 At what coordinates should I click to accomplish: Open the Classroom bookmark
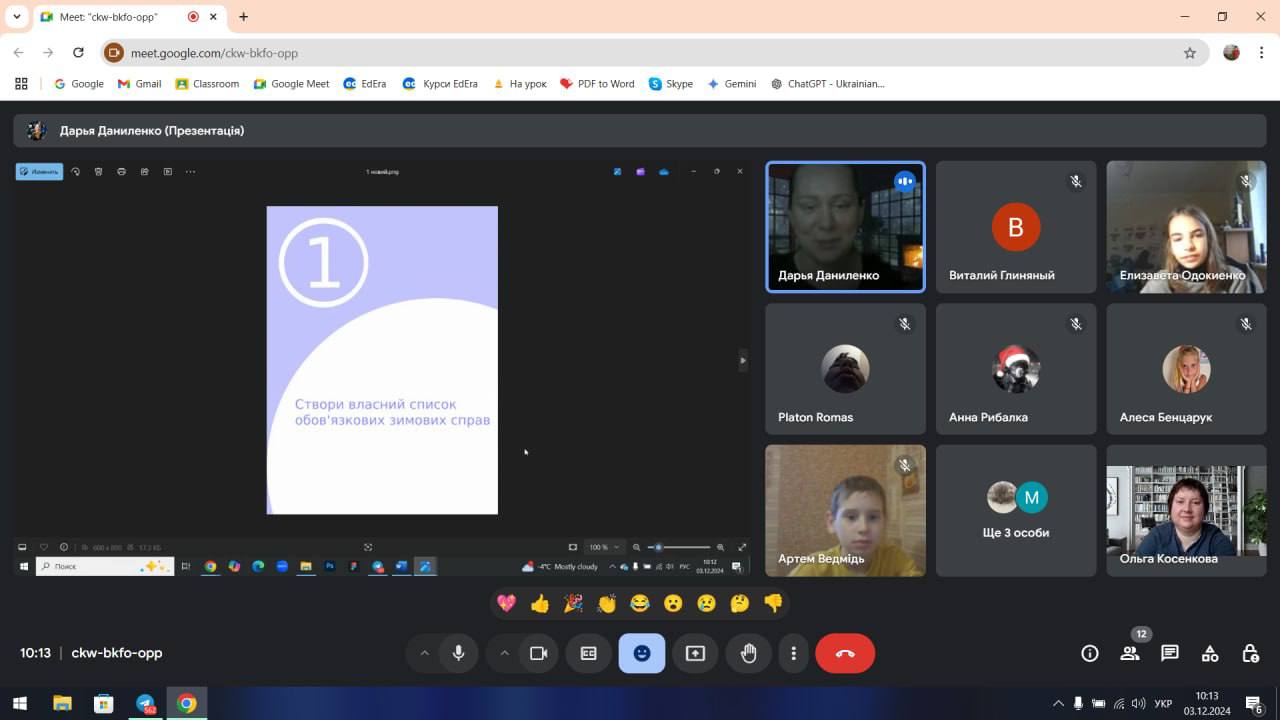[x=207, y=84]
